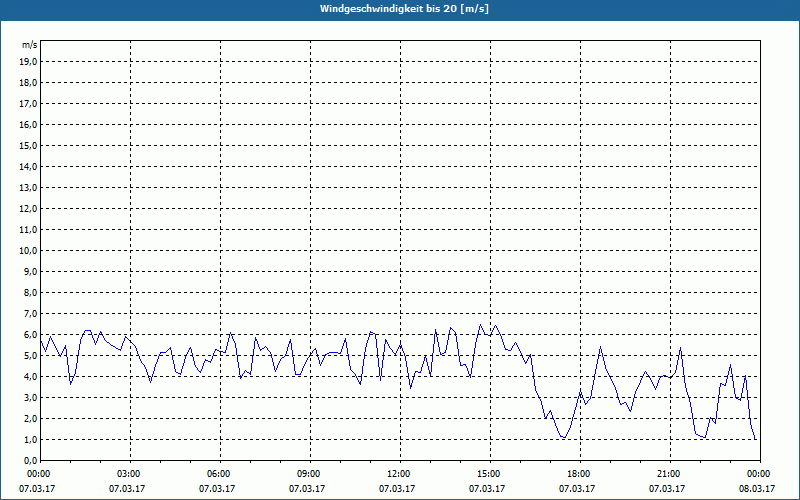
Task: Click the date label under 18:00
Action: pos(577,489)
